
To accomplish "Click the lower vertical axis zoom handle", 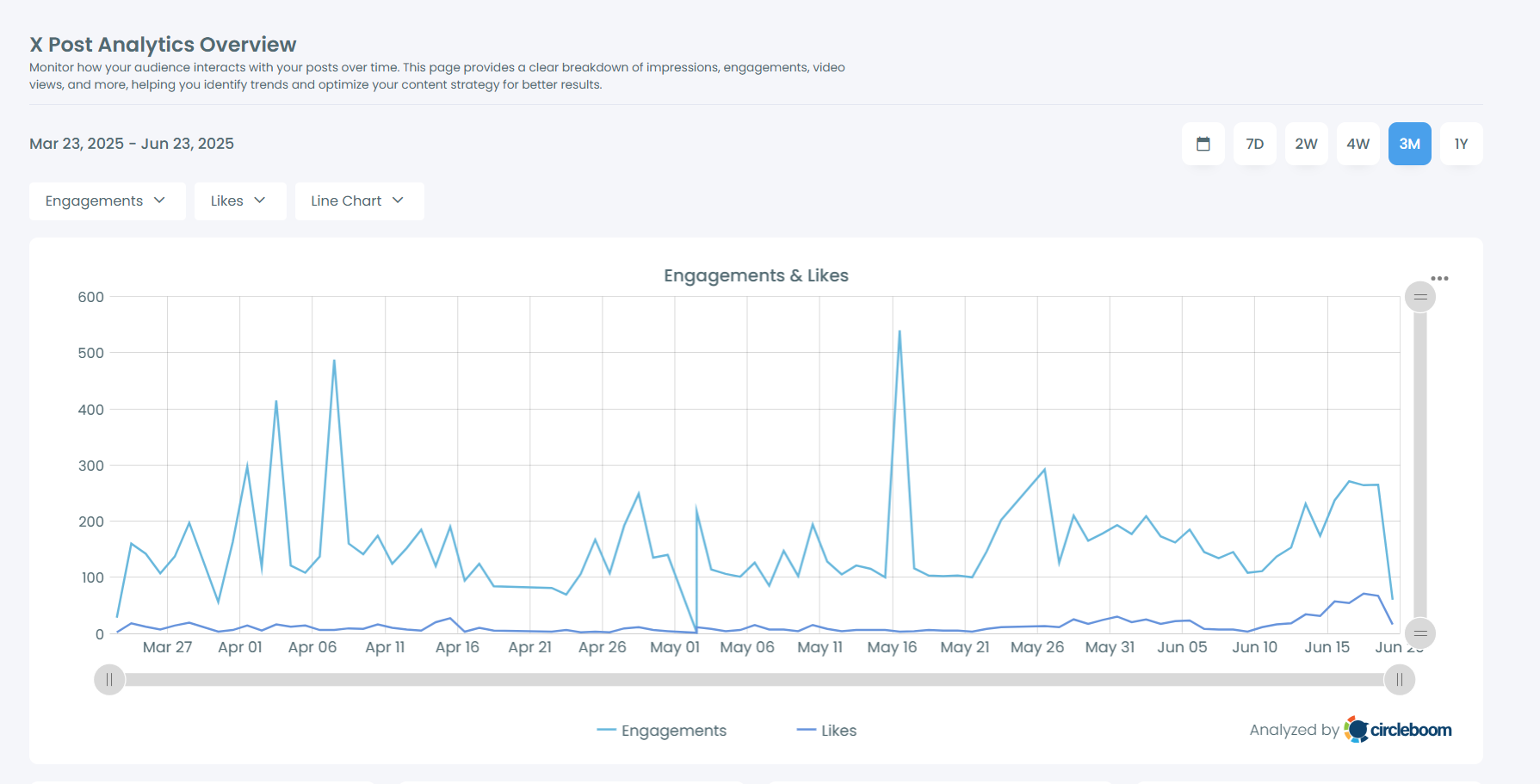I will coord(1420,633).
